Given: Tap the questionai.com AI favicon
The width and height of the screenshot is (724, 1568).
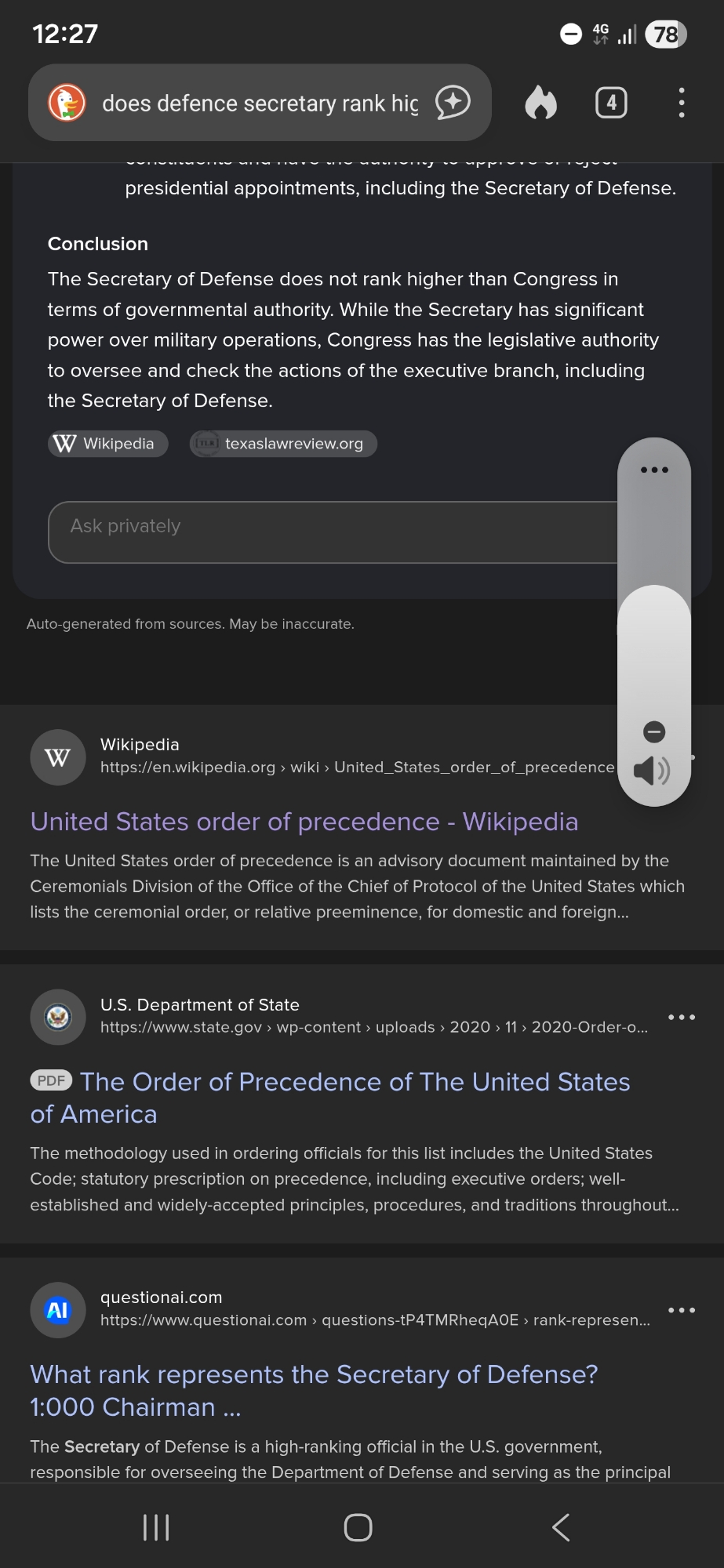Looking at the screenshot, I should (x=58, y=1310).
